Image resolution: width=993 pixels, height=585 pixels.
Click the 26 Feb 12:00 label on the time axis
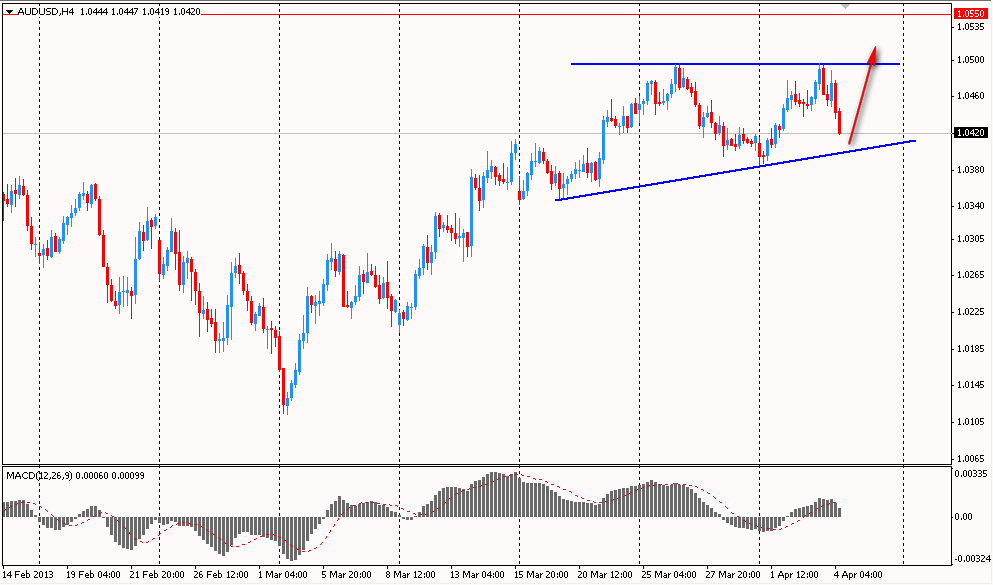[x=221, y=575]
